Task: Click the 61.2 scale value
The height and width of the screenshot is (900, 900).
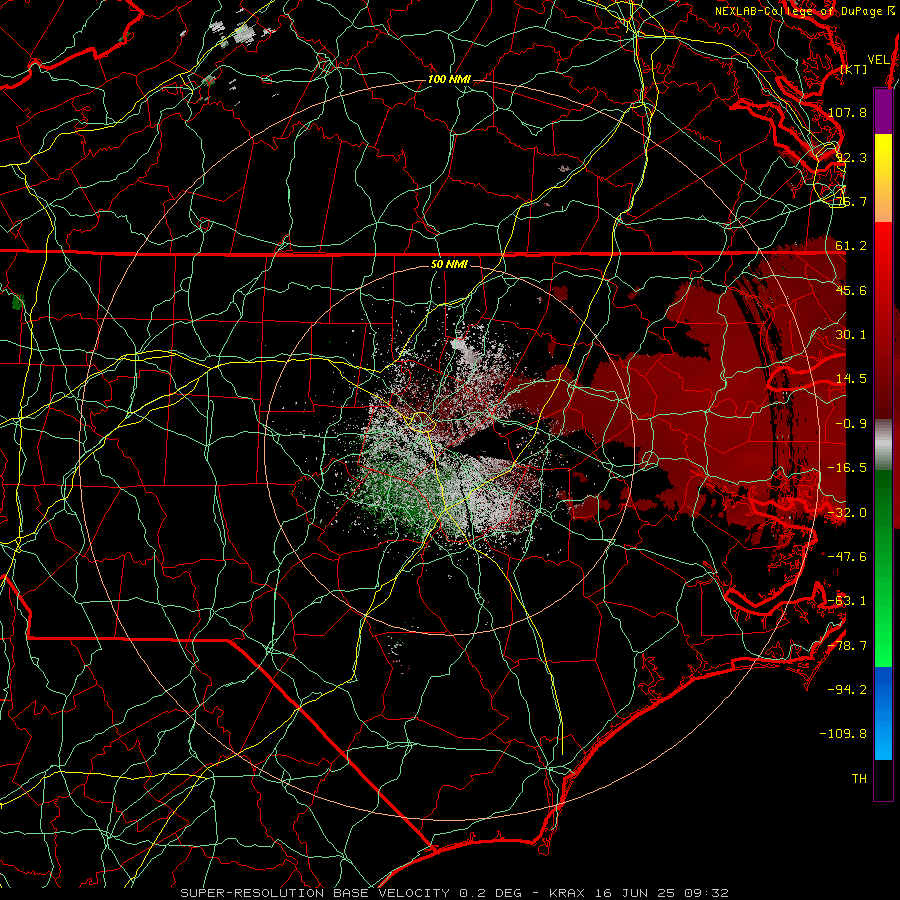Action: tap(851, 246)
